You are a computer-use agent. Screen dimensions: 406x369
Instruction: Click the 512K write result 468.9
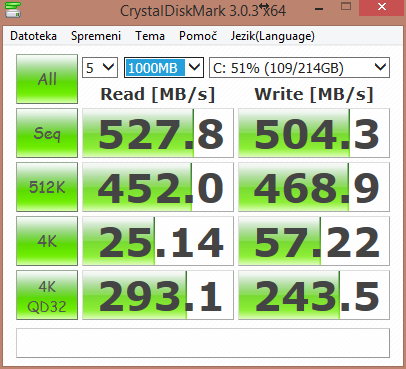click(x=314, y=187)
